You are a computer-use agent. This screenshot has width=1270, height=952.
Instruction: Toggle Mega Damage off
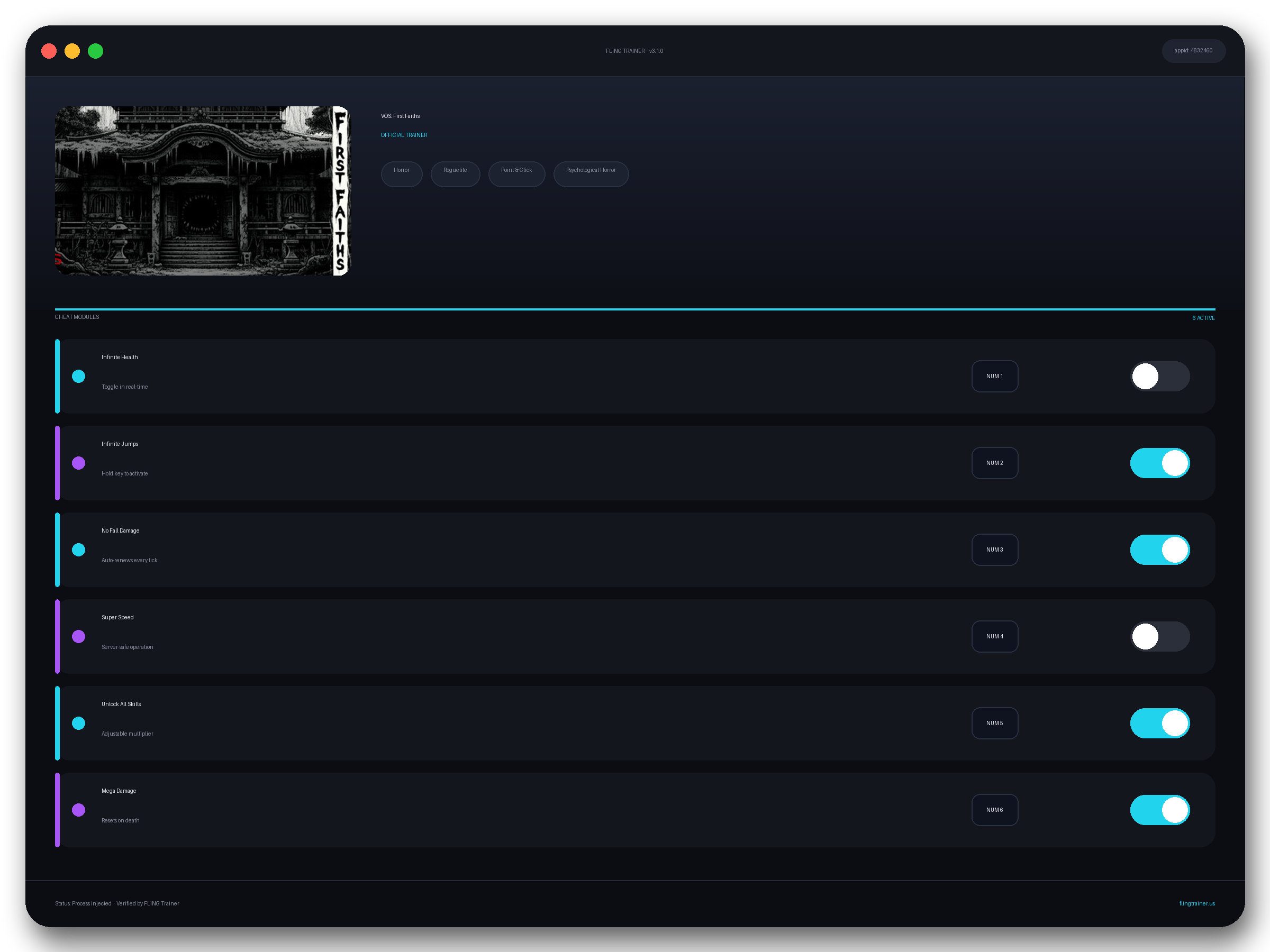coord(1160,810)
